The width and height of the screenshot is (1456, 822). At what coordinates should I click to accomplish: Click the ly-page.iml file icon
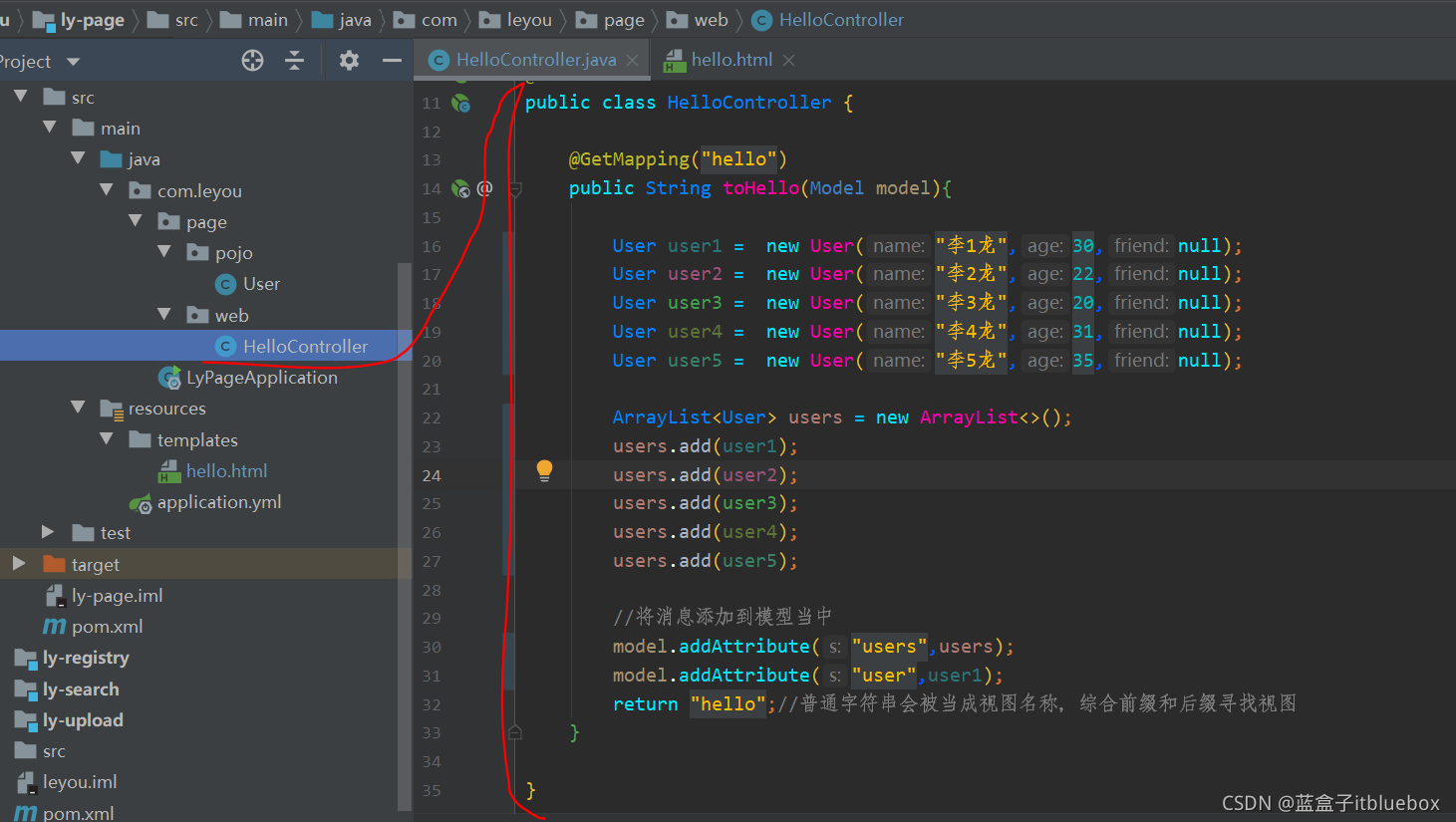(55, 596)
